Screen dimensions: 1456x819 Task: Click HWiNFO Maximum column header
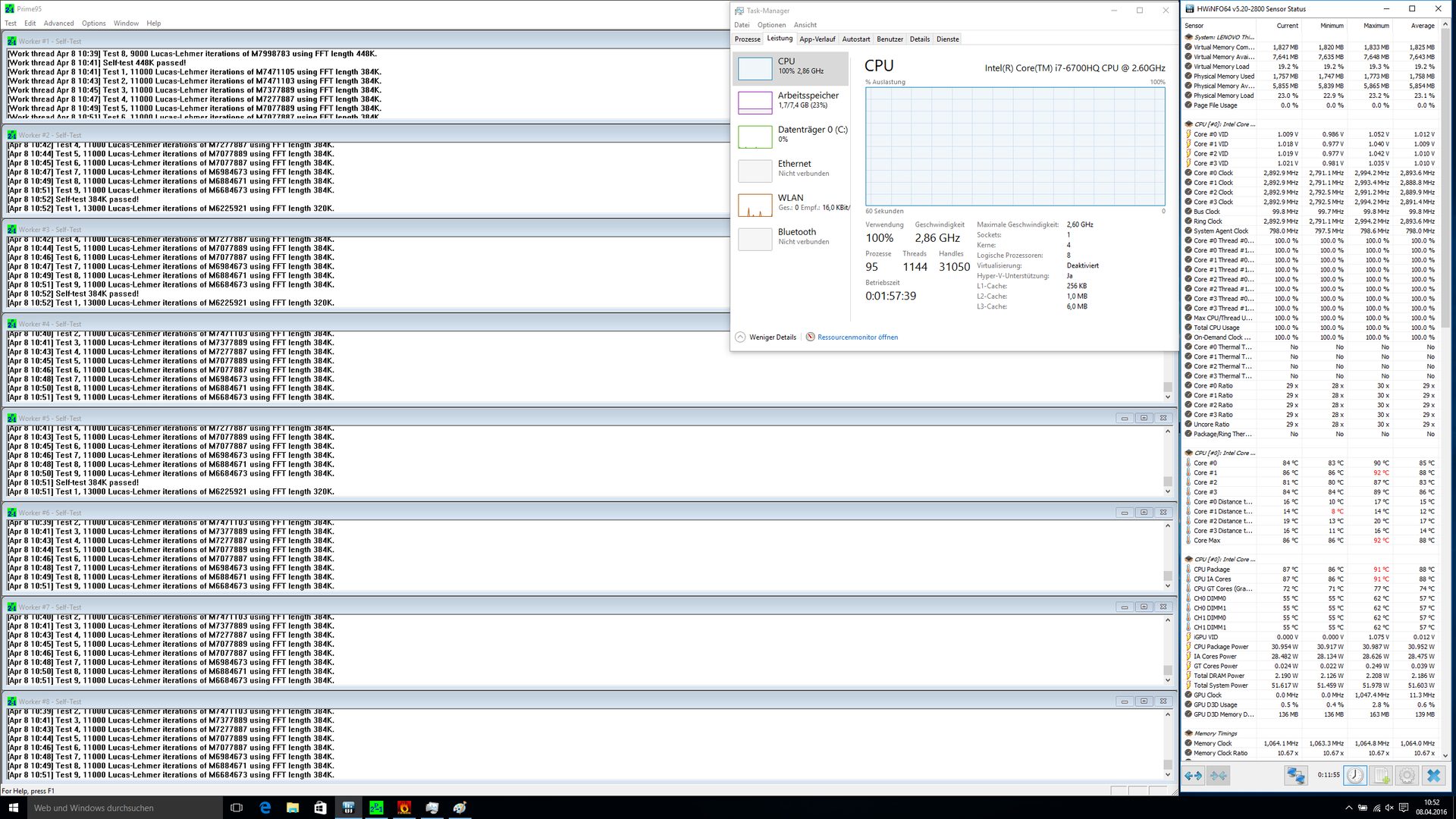coord(1376,25)
